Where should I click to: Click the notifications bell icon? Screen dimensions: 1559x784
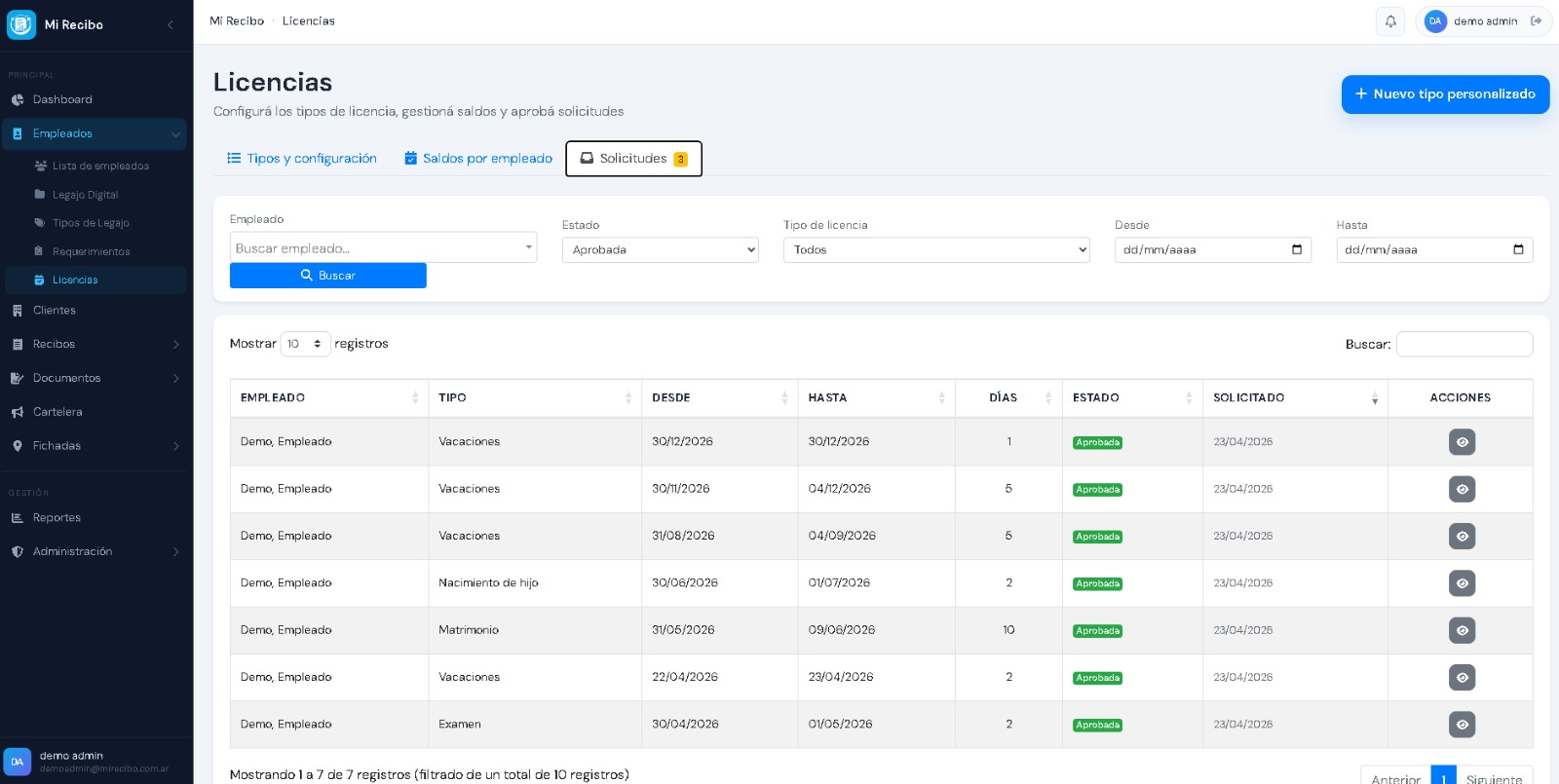click(x=1390, y=21)
